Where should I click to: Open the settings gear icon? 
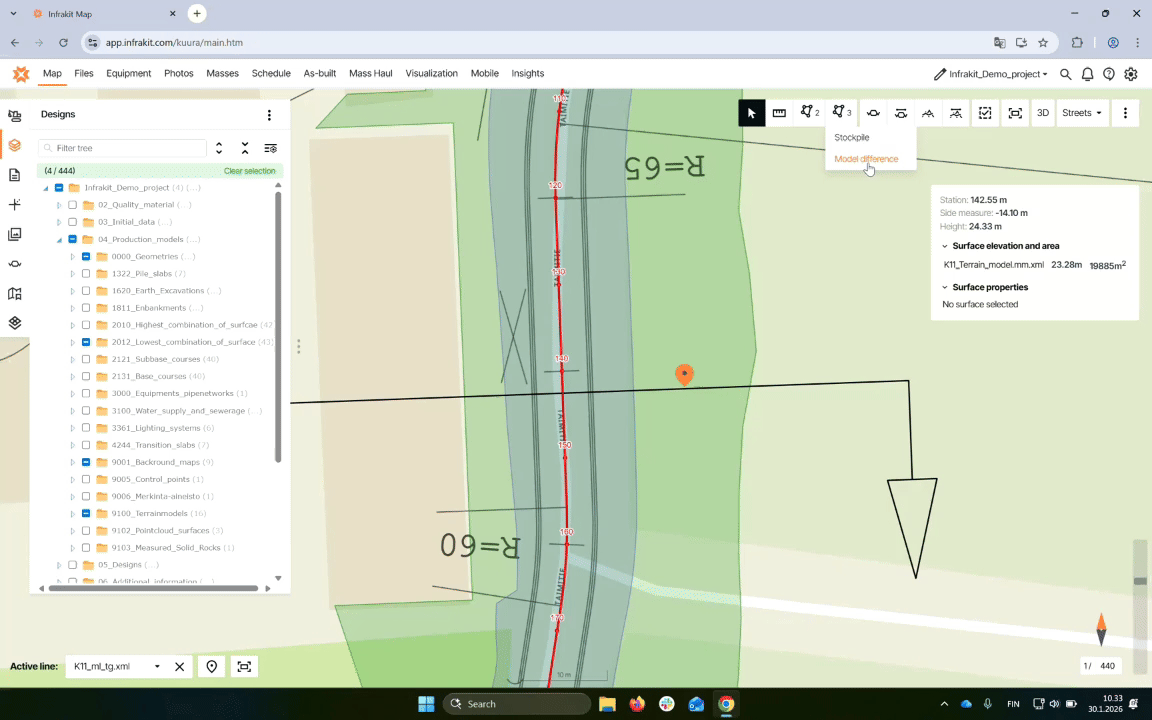tap(1131, 74)
